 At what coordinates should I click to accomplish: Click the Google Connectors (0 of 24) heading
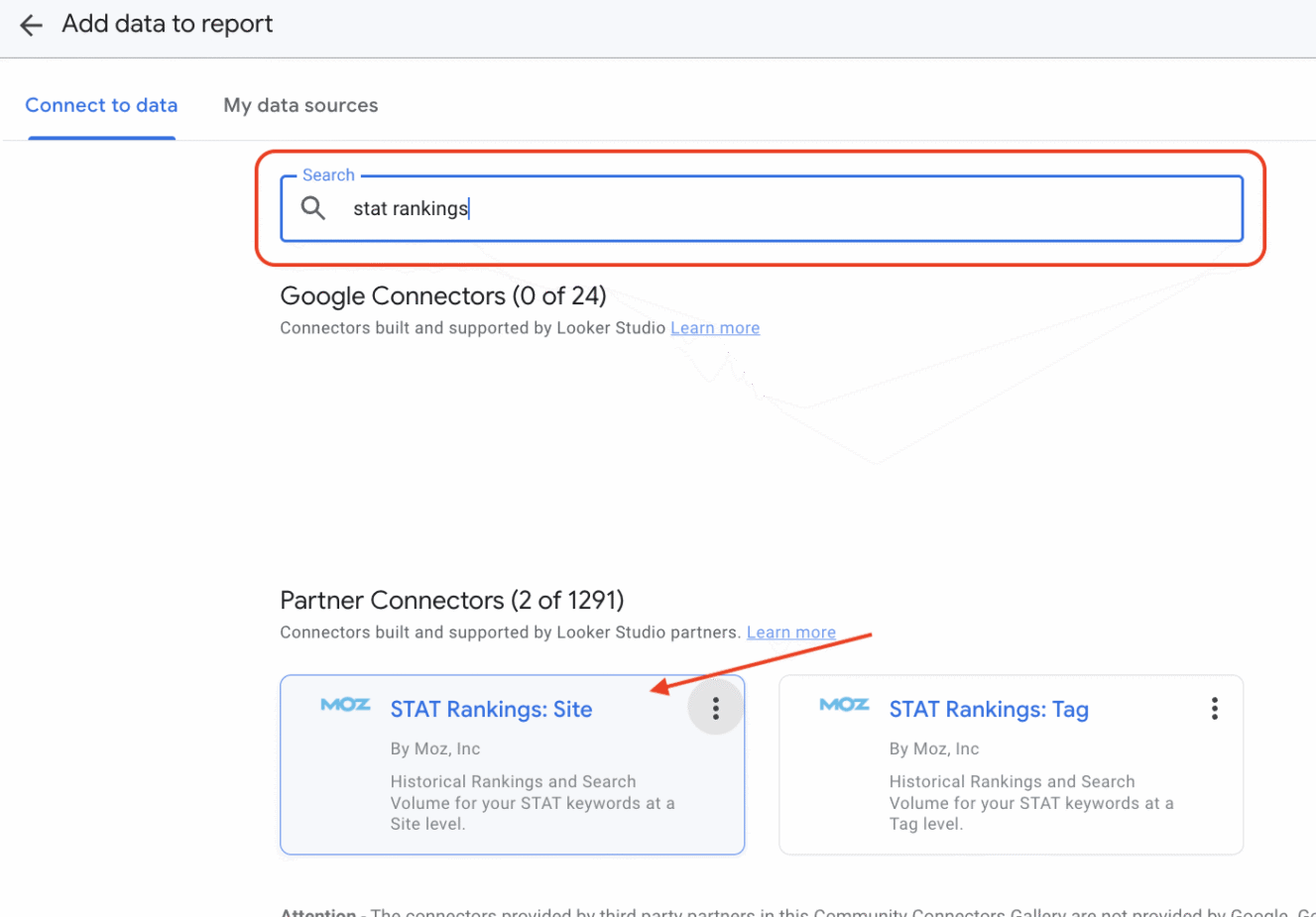point(443,296)
